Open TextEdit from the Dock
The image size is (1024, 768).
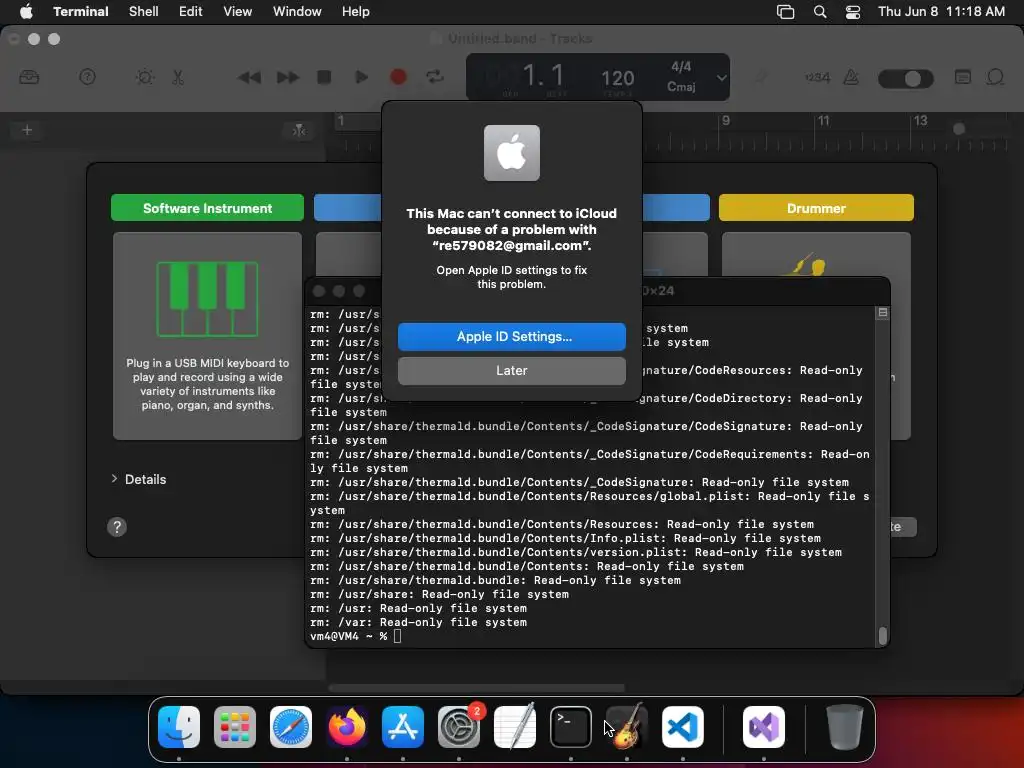coord(515,726)
